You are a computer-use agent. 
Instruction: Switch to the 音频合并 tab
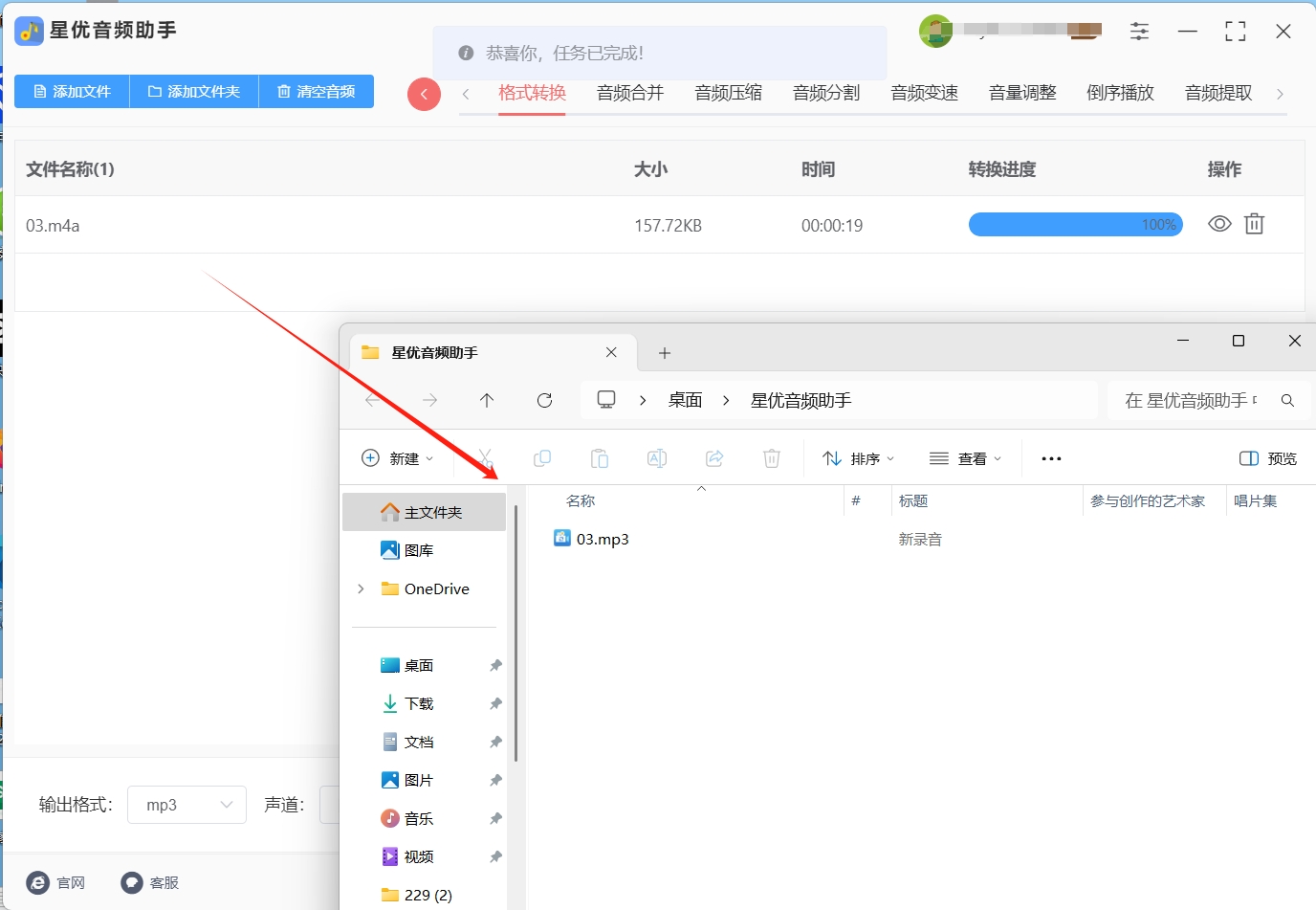[x=630, y=93]
